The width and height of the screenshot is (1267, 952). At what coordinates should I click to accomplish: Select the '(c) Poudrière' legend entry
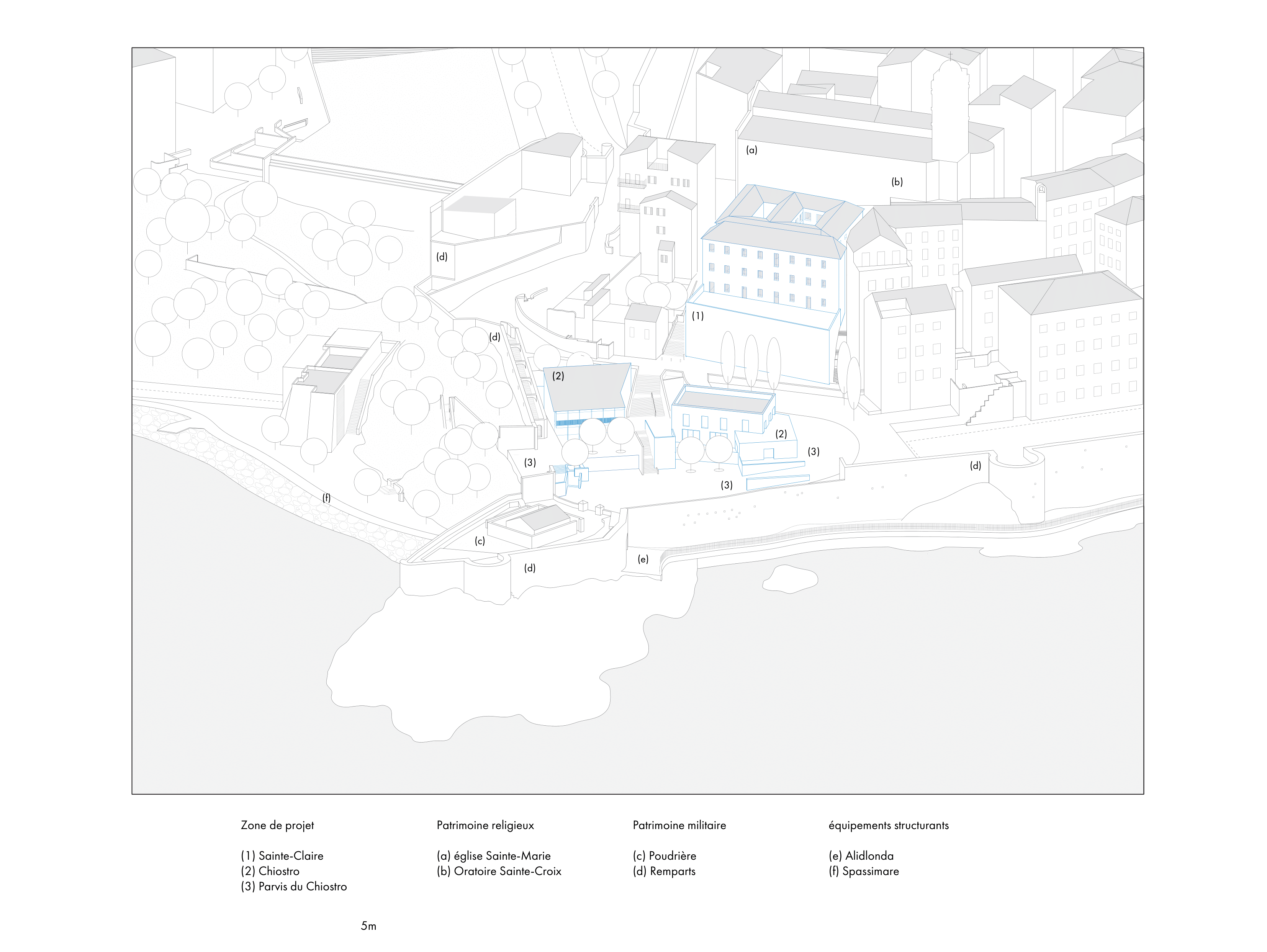[665, 856]
